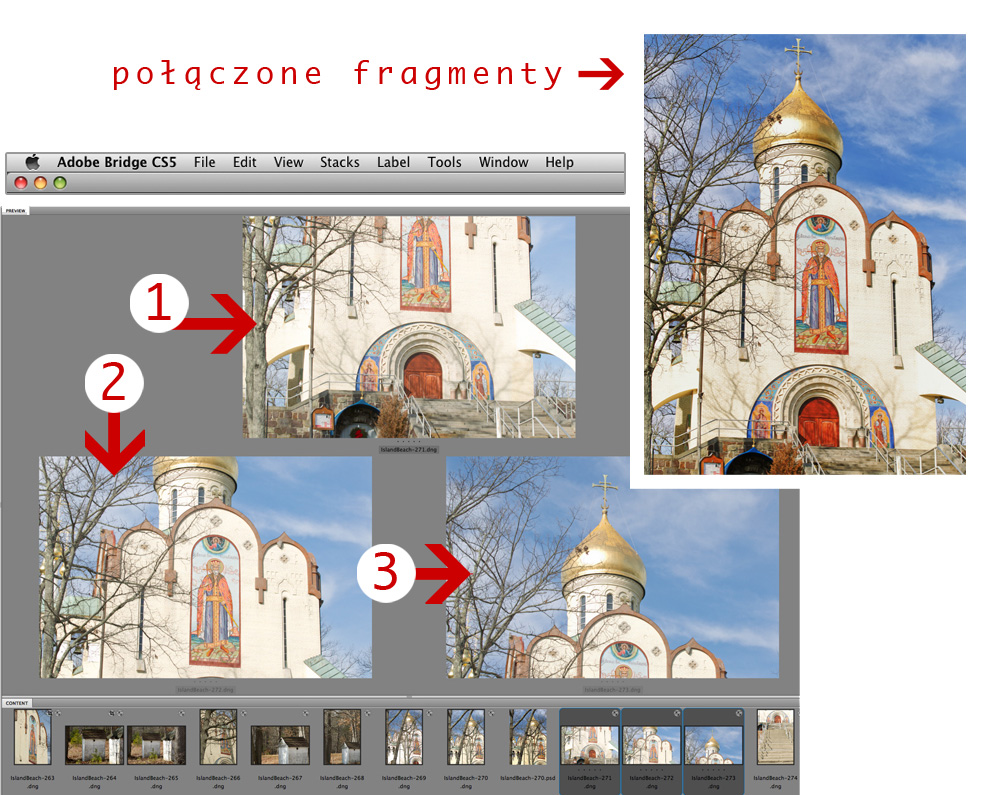
Task: Select the Content panel tab
Action: pos(17,703)
